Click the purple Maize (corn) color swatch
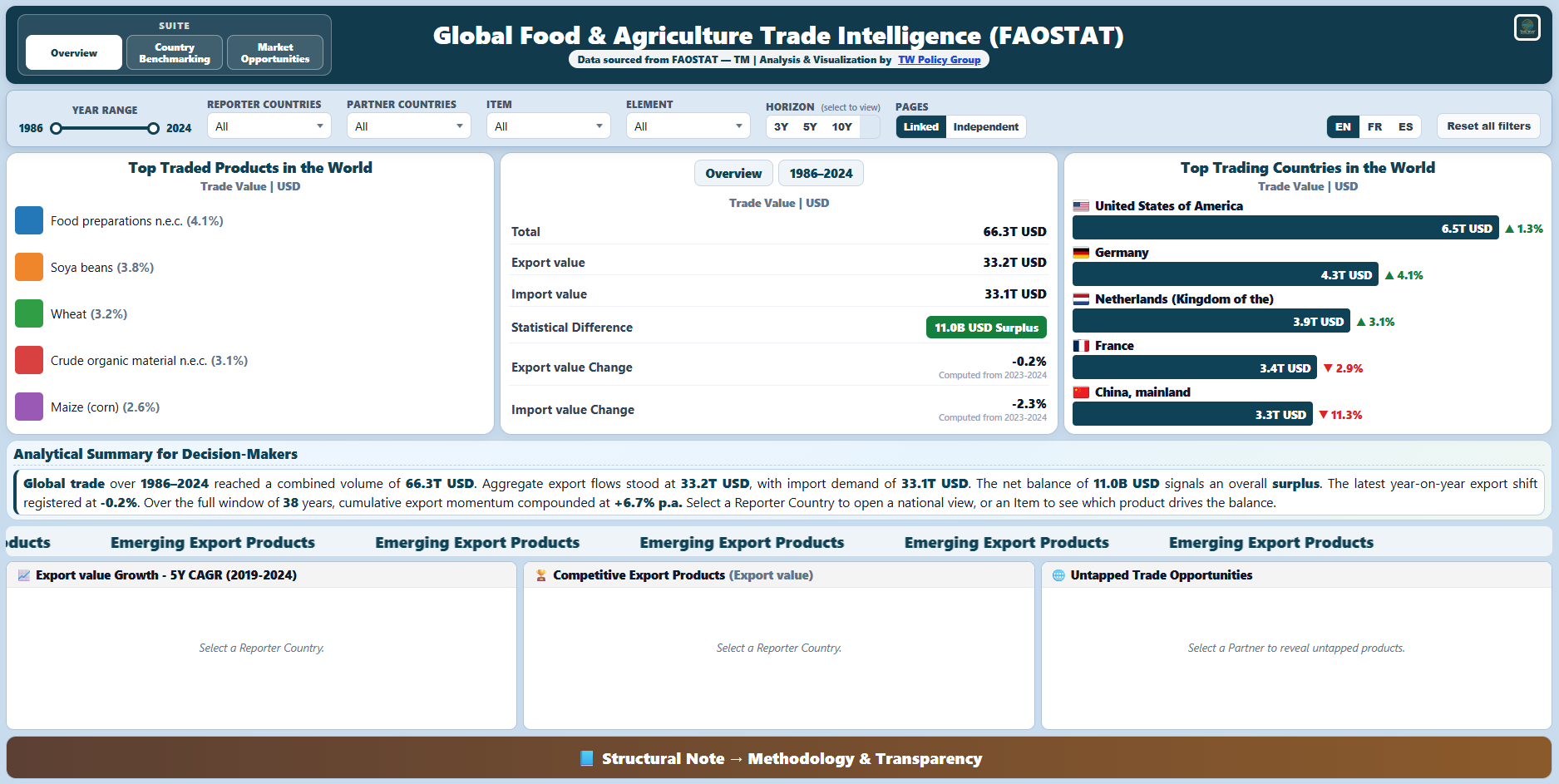 (29, 407)
